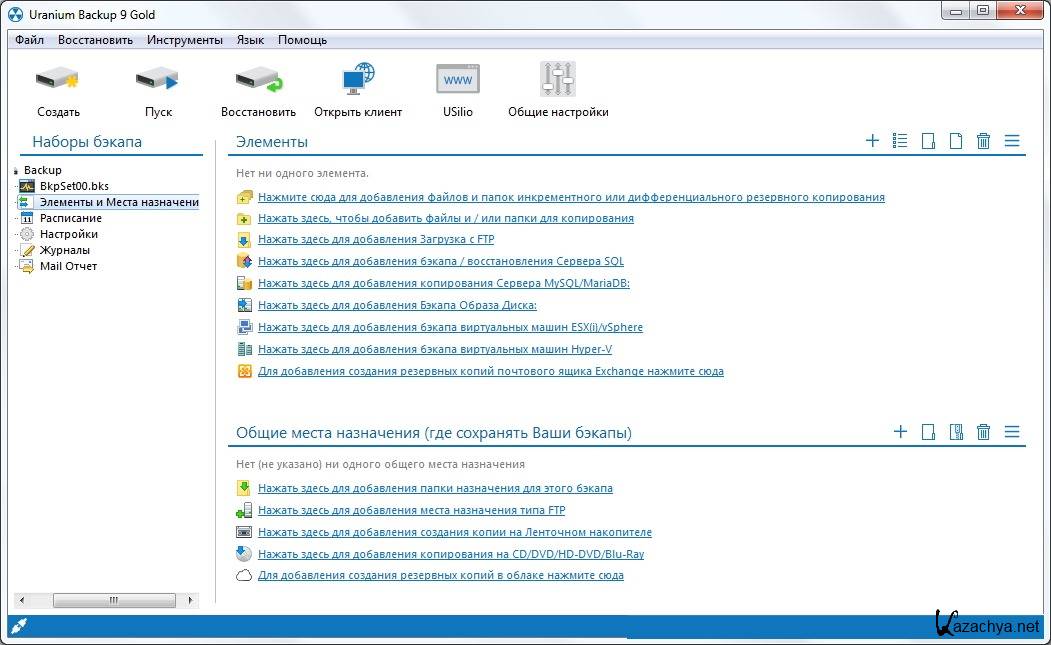Click the horizontal scrollbar thumb in left panel
The image size is (1051, 645).
113,600
